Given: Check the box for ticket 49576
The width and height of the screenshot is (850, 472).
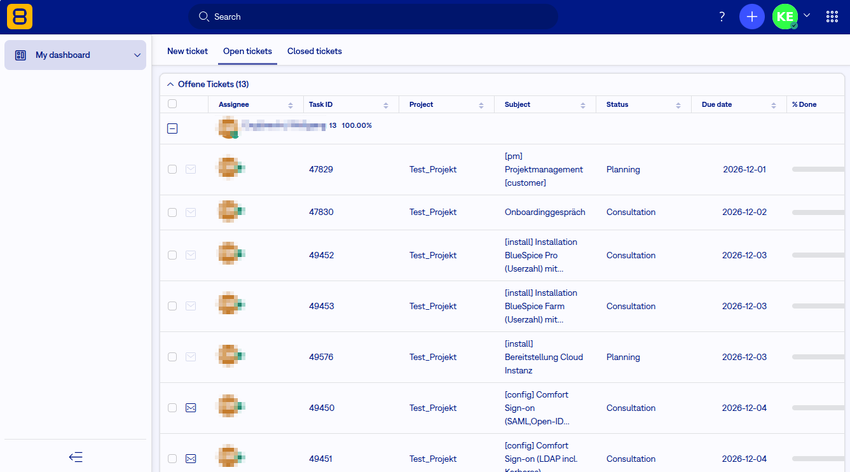Looking at the screenshot, I should click(x=172, y=357).
